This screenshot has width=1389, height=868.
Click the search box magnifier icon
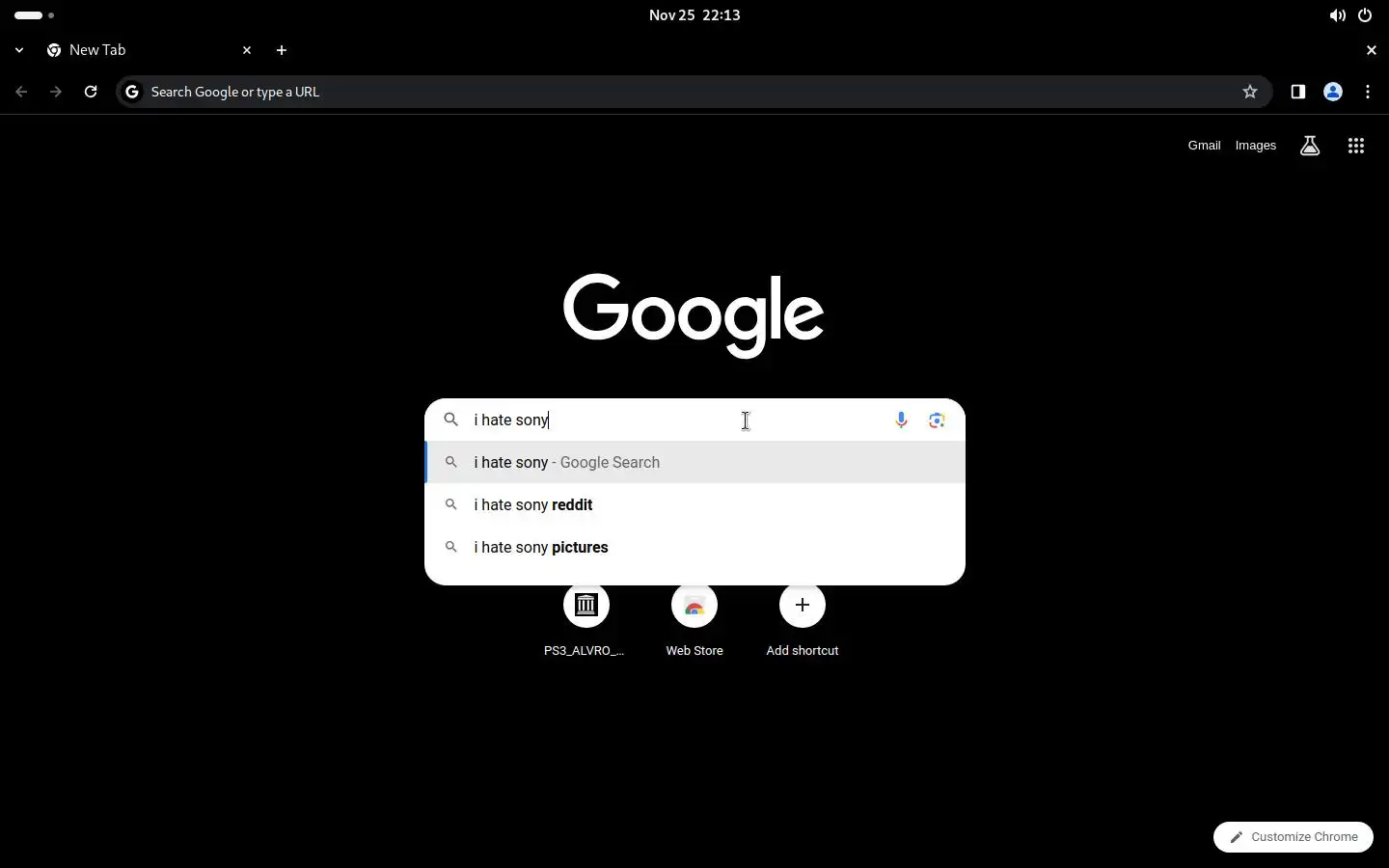point(450,420)
